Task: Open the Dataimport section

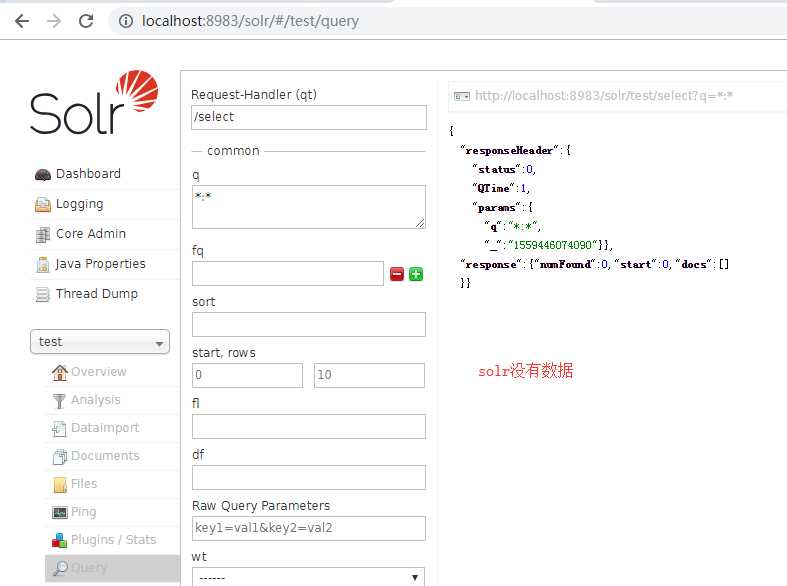Action: pos(105,427)
